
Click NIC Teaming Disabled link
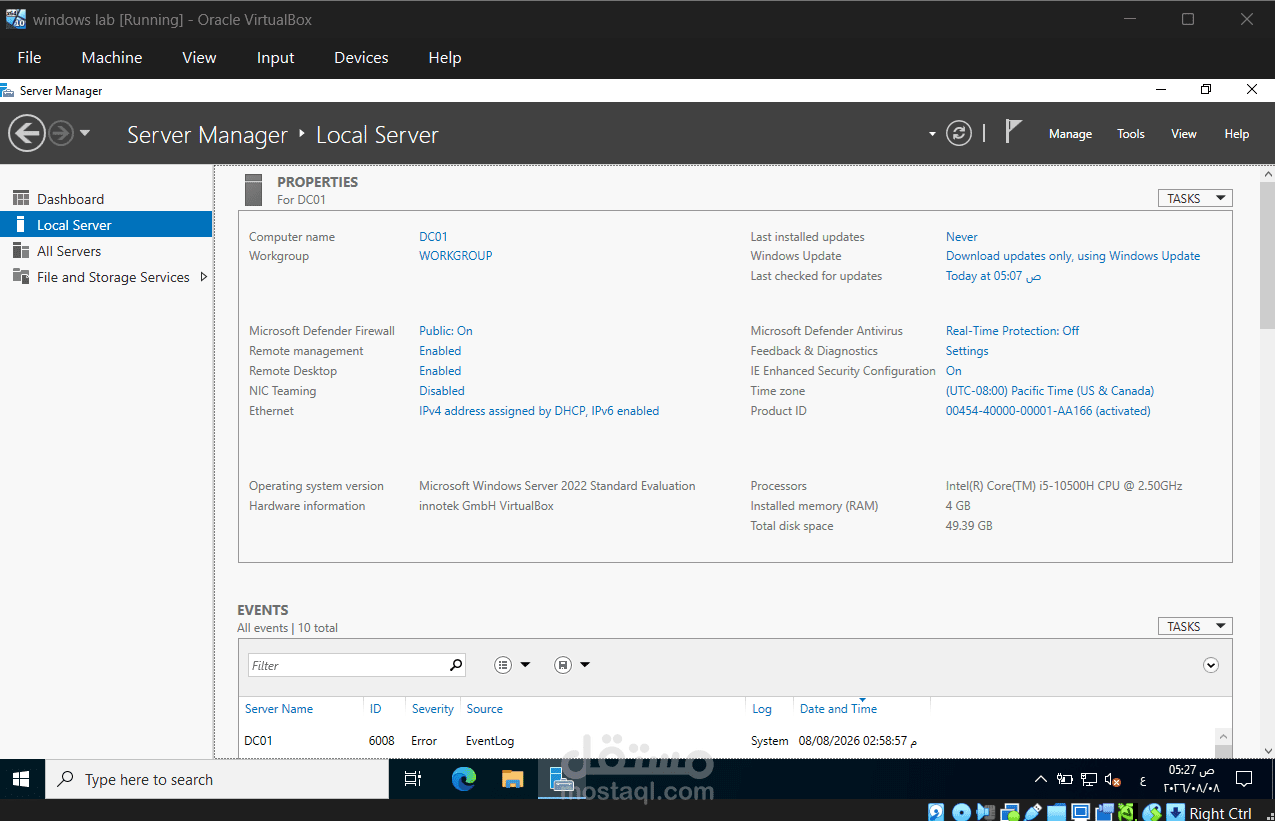442,391
